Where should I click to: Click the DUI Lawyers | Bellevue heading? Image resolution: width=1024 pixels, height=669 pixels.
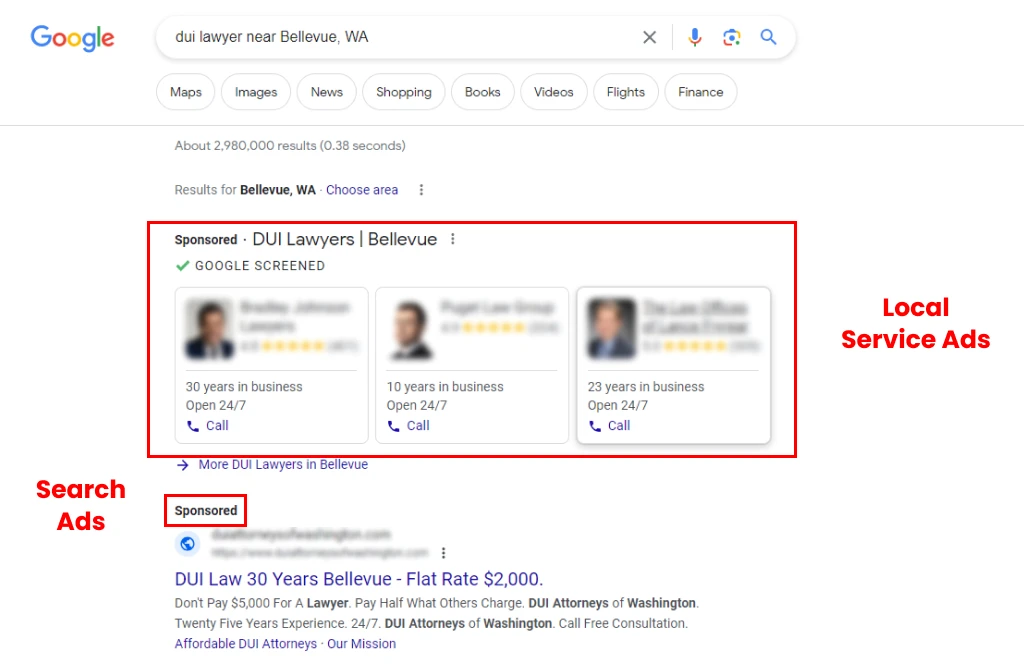click(x=345, y=239)
